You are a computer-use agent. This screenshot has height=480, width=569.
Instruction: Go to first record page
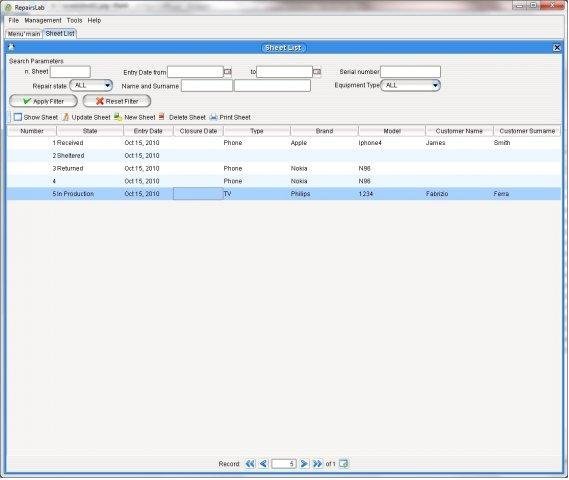tap(250, 463)
